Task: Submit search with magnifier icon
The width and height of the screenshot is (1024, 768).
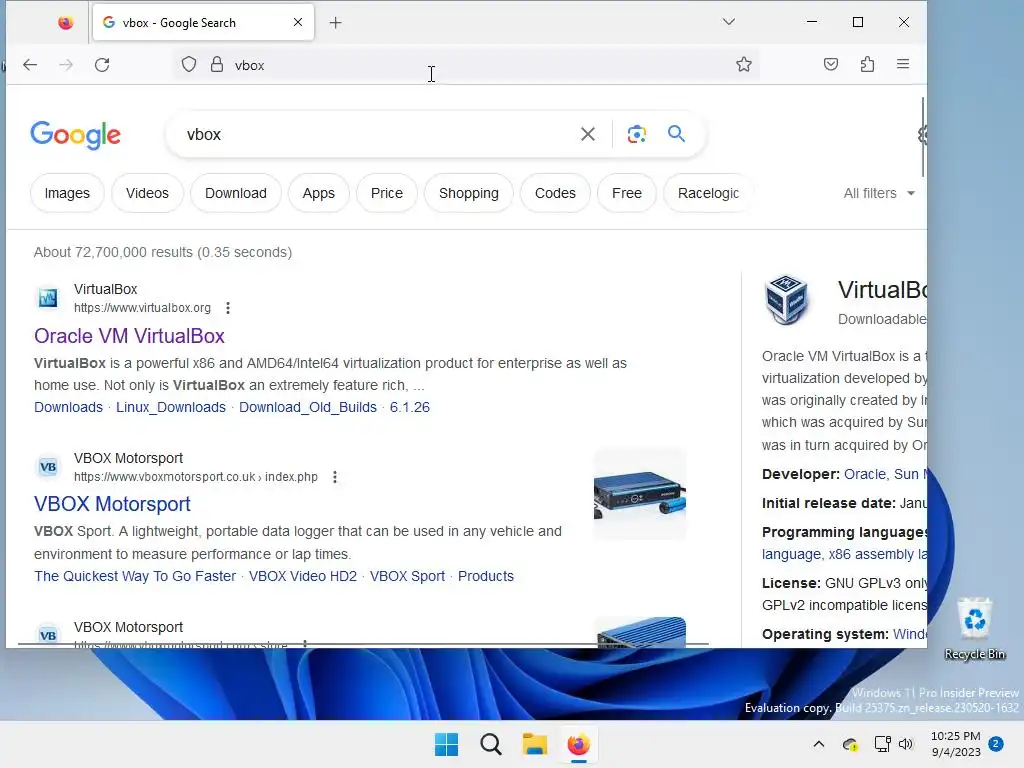Action: tap(676, 134)
